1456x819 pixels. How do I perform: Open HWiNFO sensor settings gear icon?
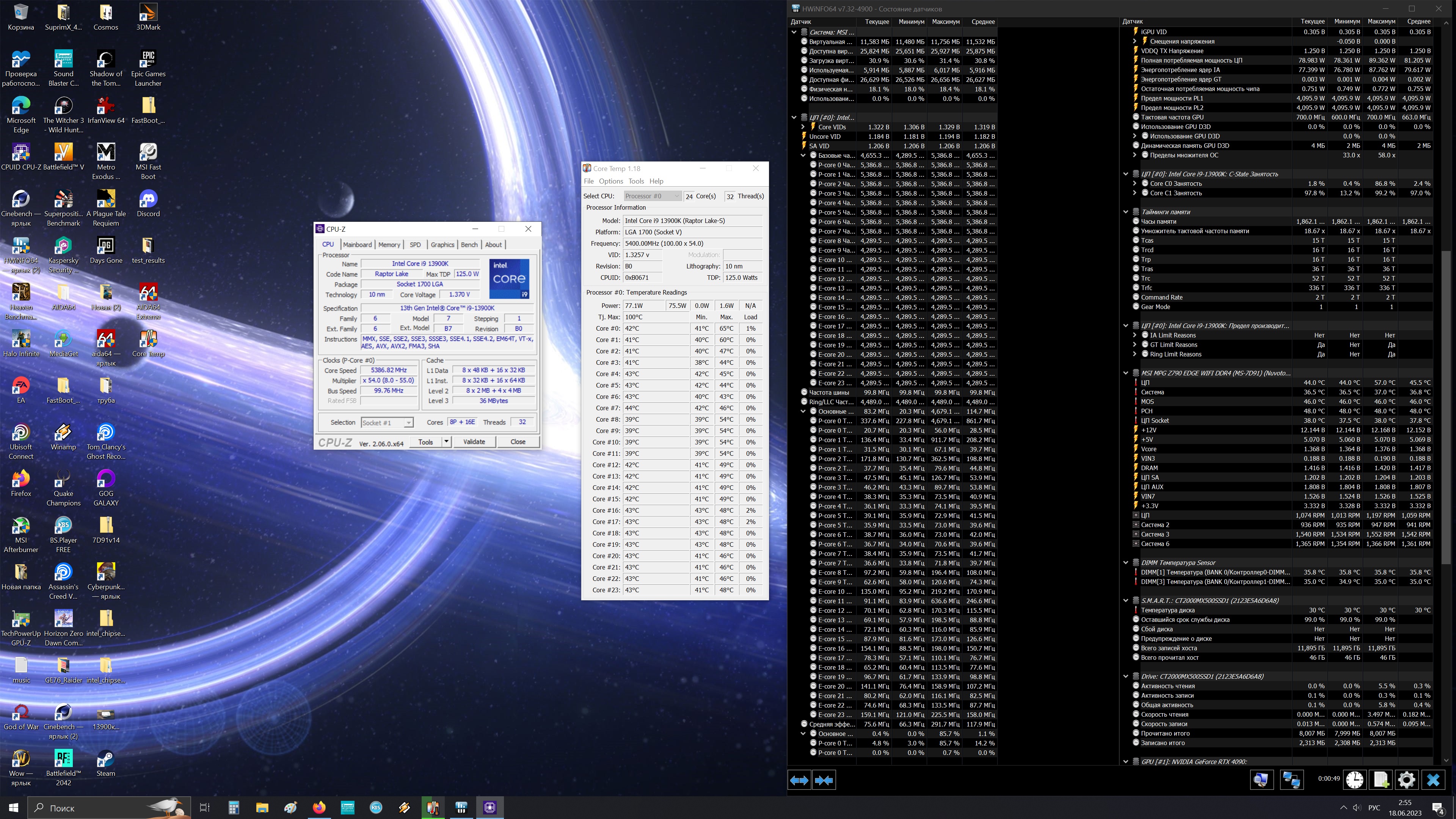(x=1406, y=780)
